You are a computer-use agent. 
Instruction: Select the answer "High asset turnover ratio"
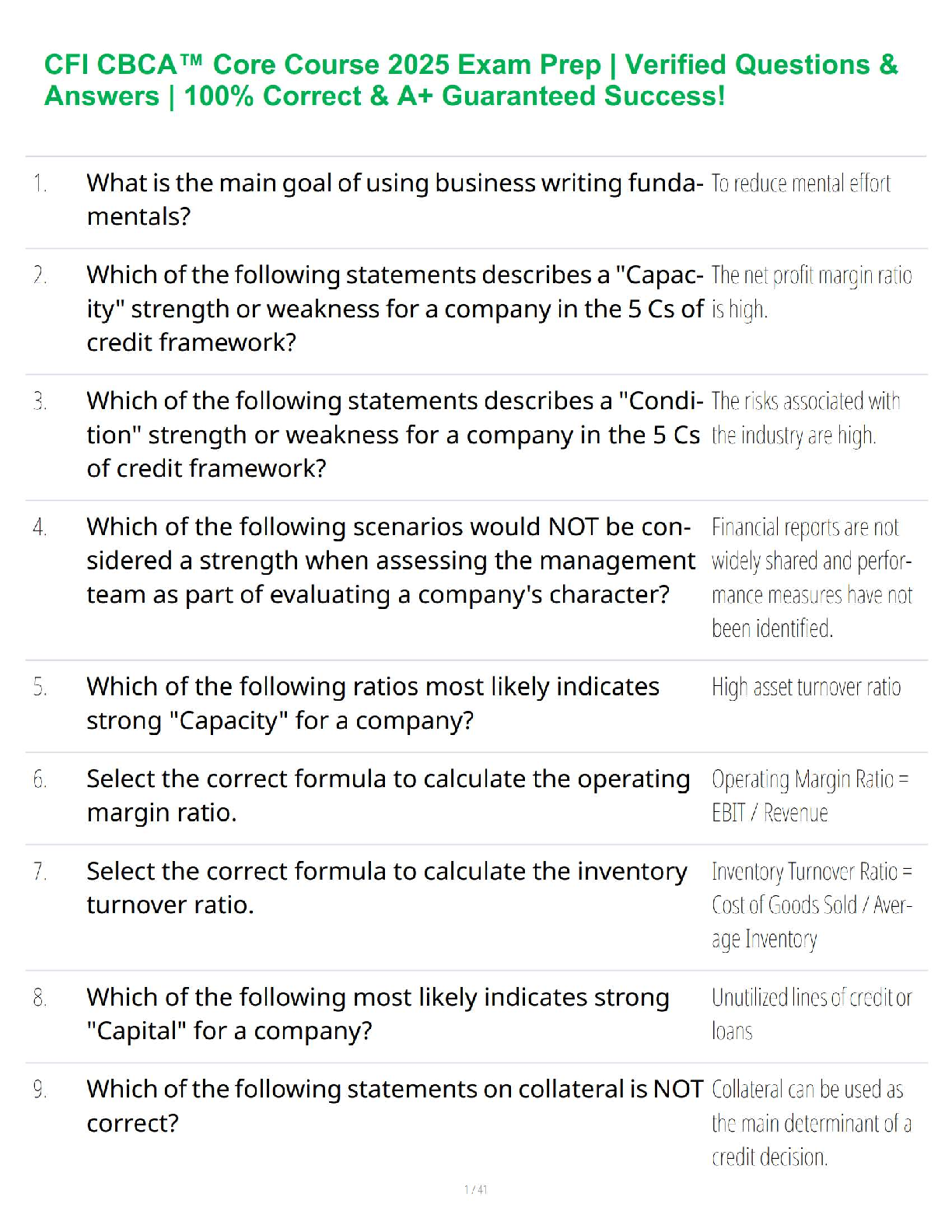tap(806, 688)
